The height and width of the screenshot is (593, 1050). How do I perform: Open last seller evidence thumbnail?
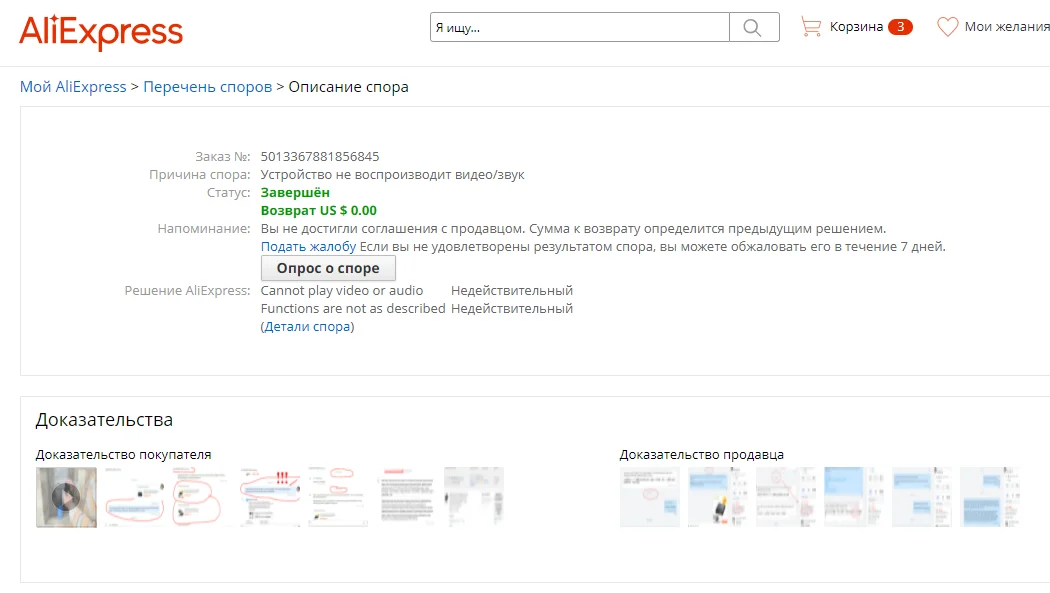pos(990,497)
